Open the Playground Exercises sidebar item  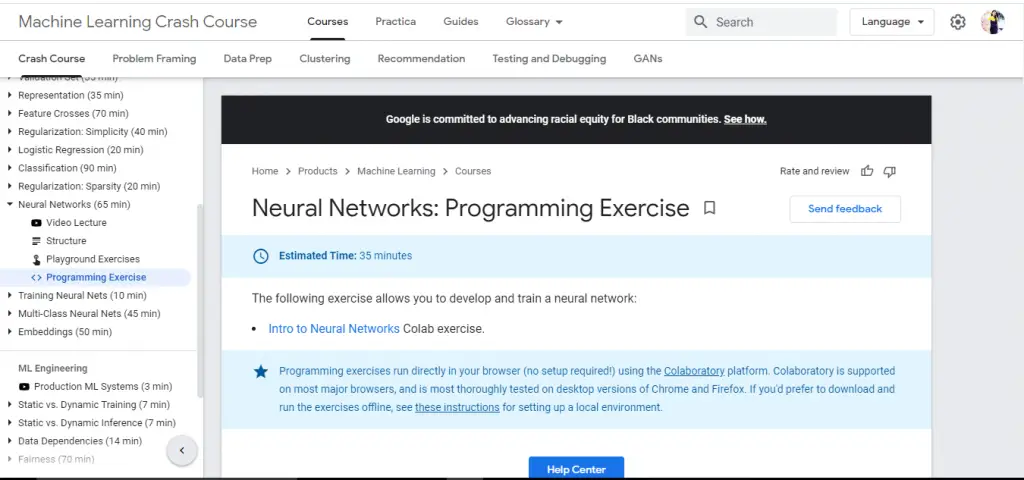(x=92, y=259)
